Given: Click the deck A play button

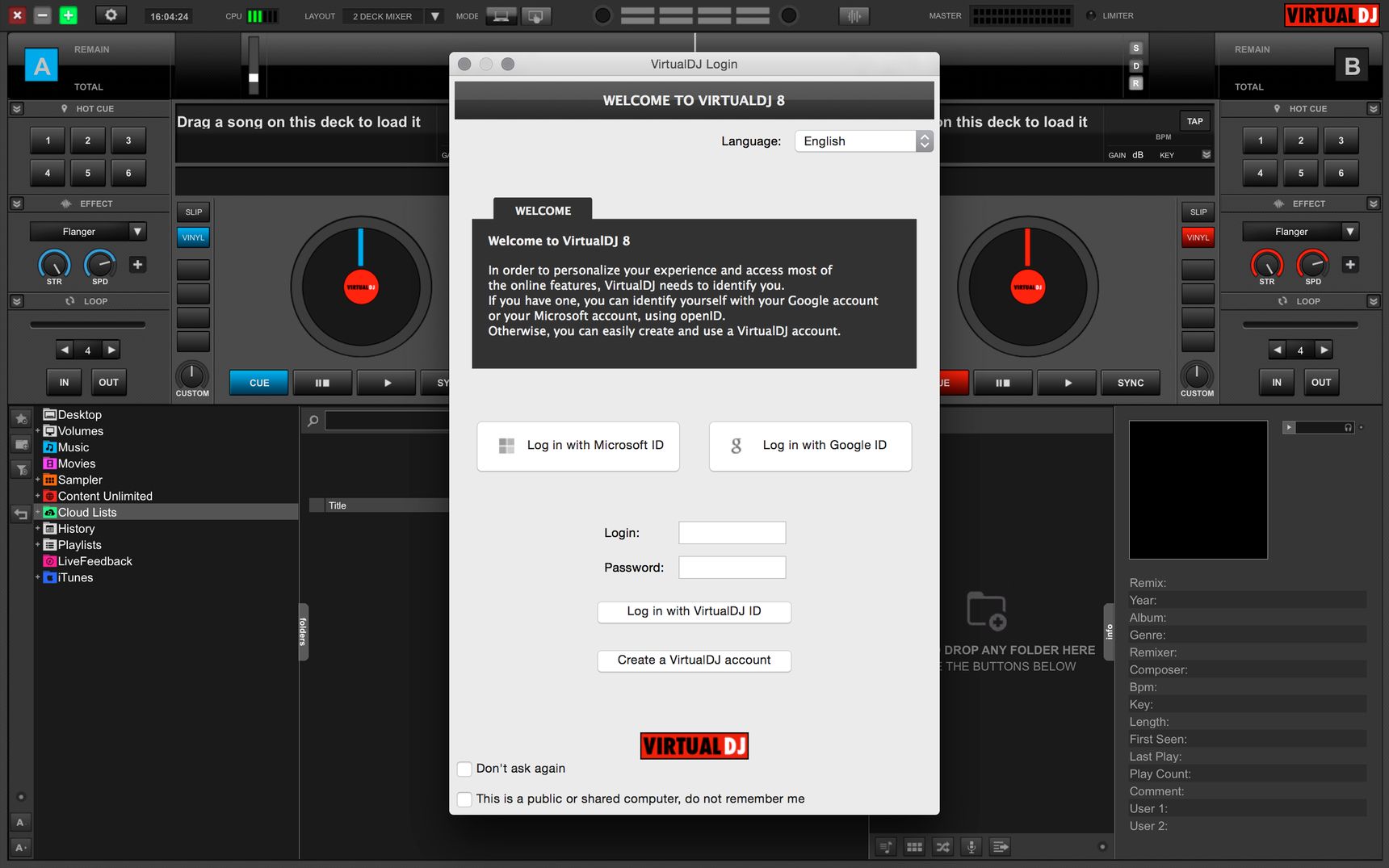Looking at the screenshot, I should coord(387,383).
